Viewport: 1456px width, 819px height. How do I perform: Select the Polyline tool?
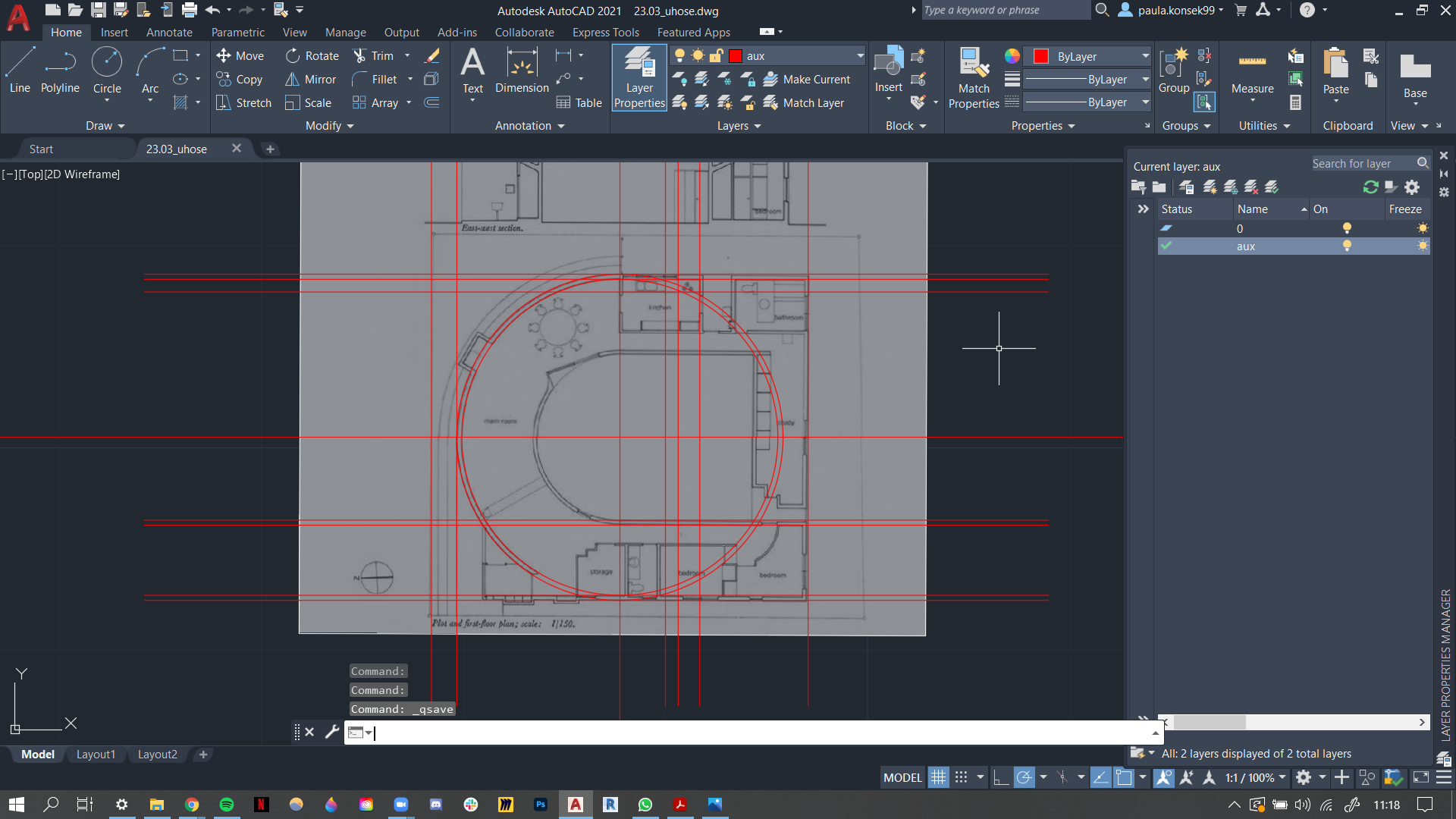60,70
